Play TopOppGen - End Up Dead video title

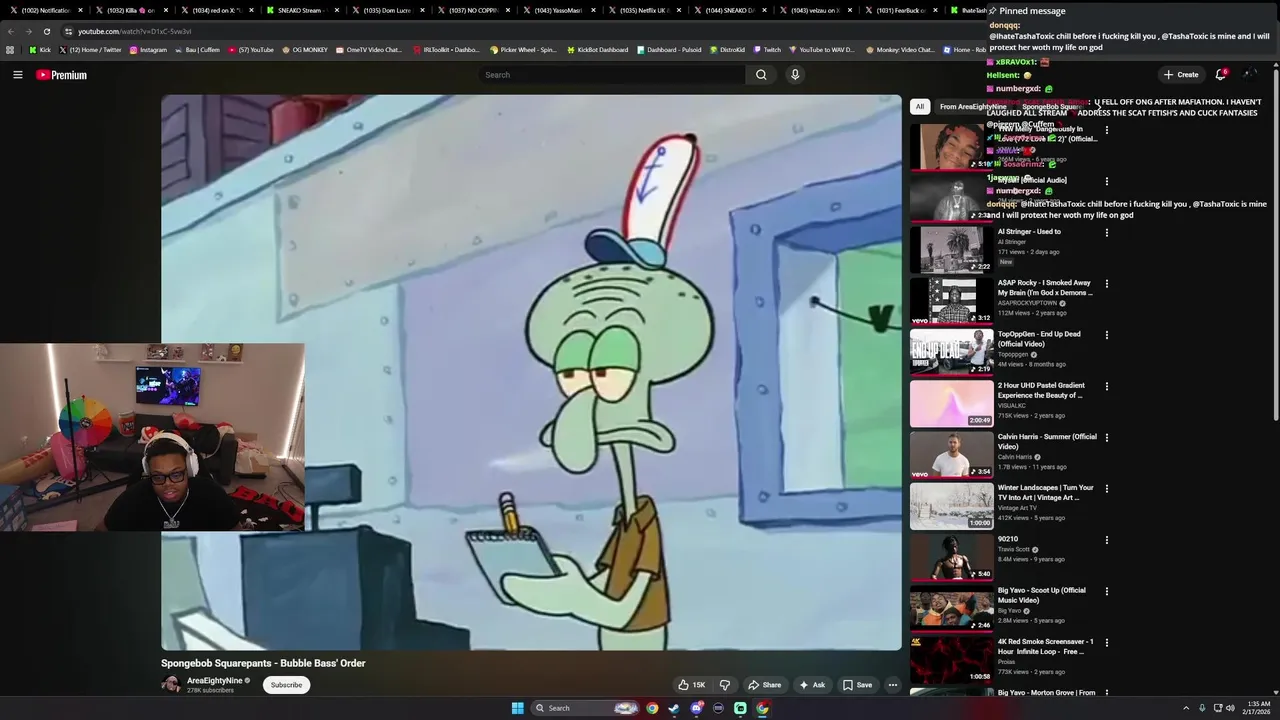pos(1039,339)
